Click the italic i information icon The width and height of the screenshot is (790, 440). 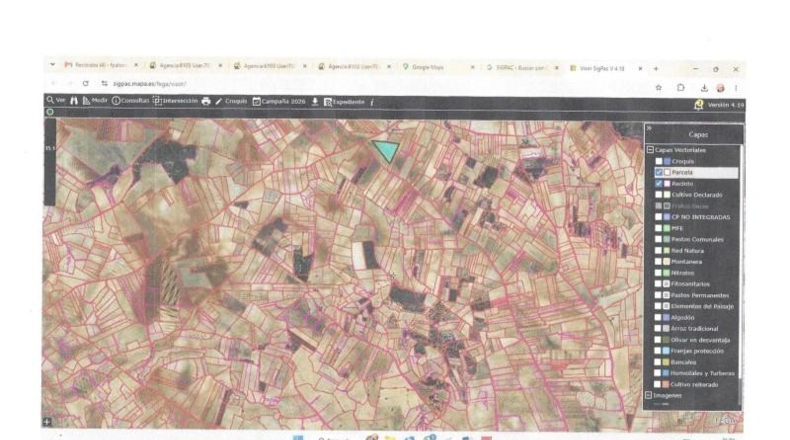[372, 102]
